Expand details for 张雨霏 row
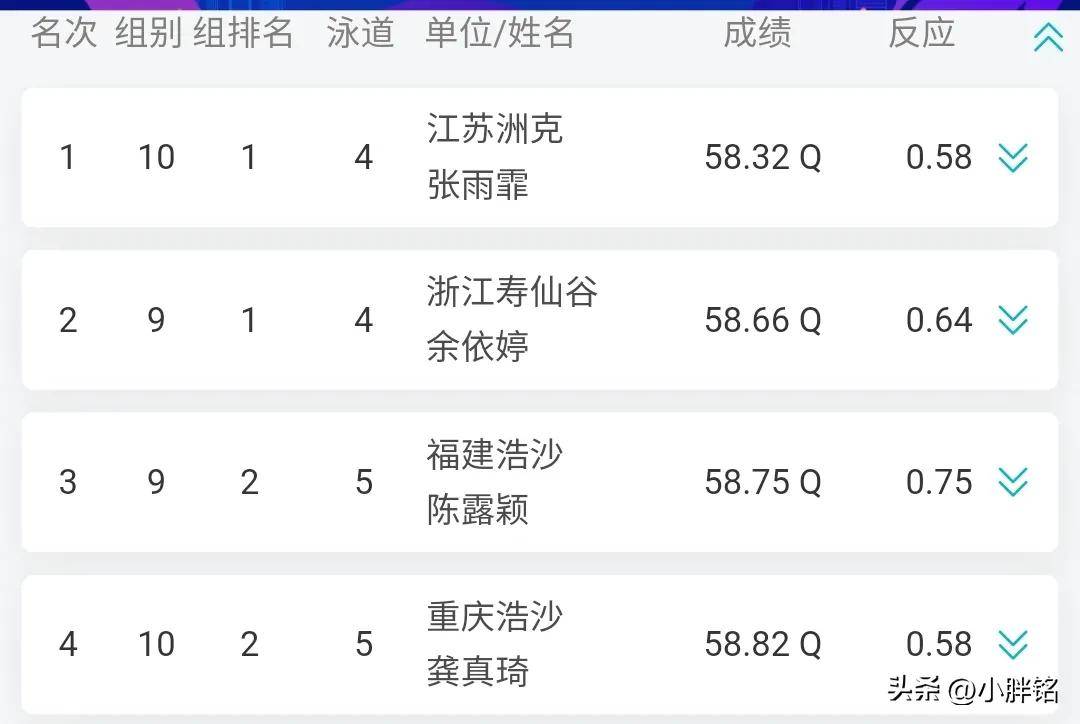Image resolution: width=1080 pixels, height=724 pixels. pos(1012,158)
